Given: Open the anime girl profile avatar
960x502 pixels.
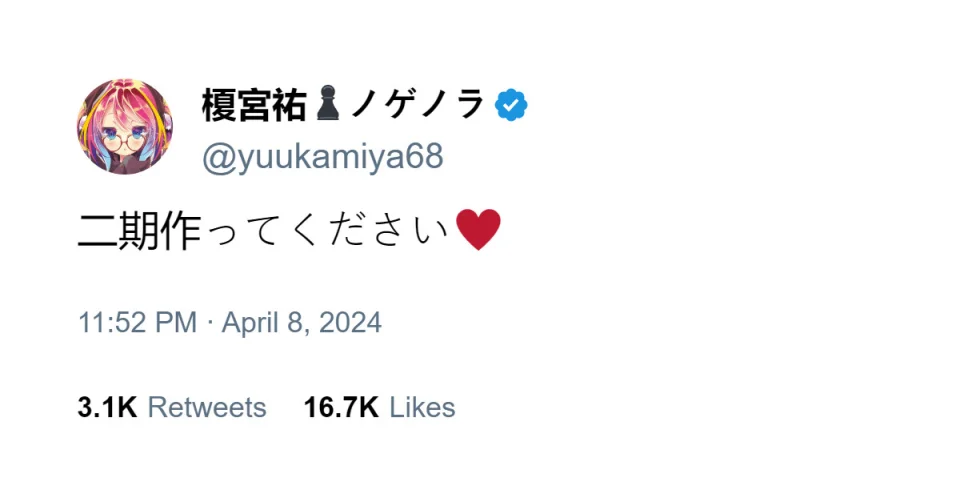Looking at the screenshot, I should pos(125,127).
